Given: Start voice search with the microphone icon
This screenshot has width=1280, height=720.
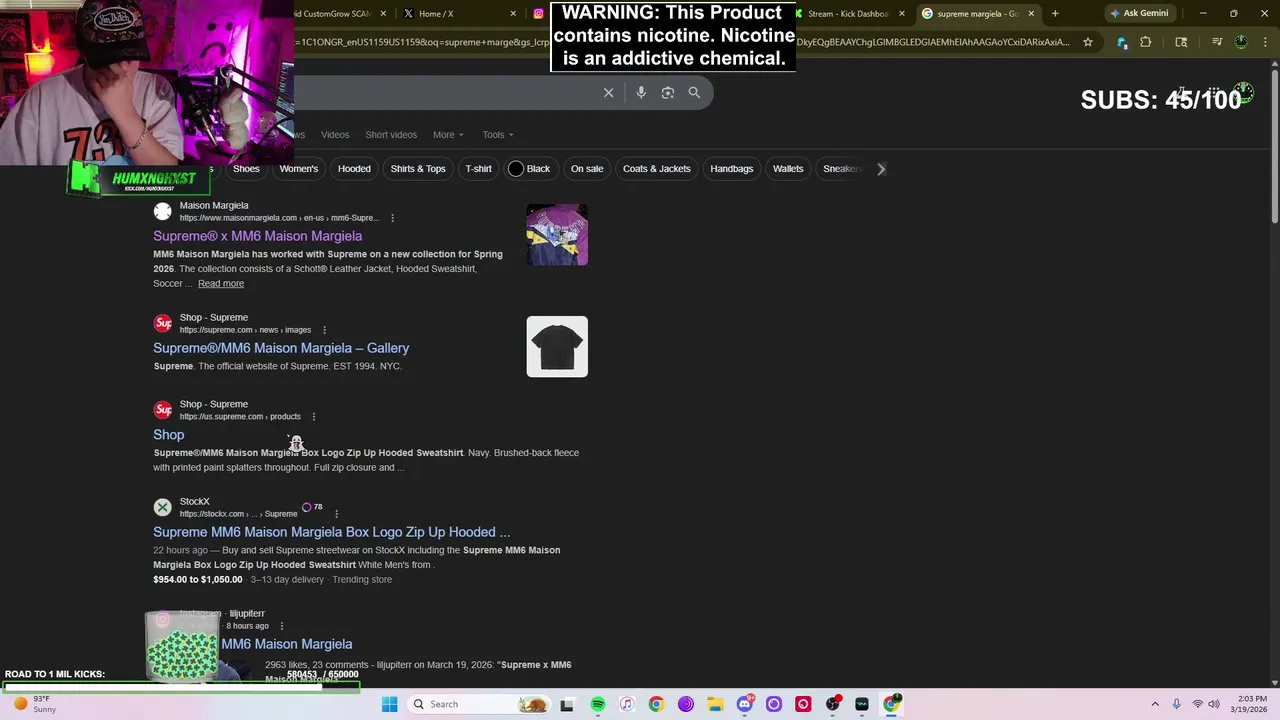Looking at the screenshot, I should point(641,93).
